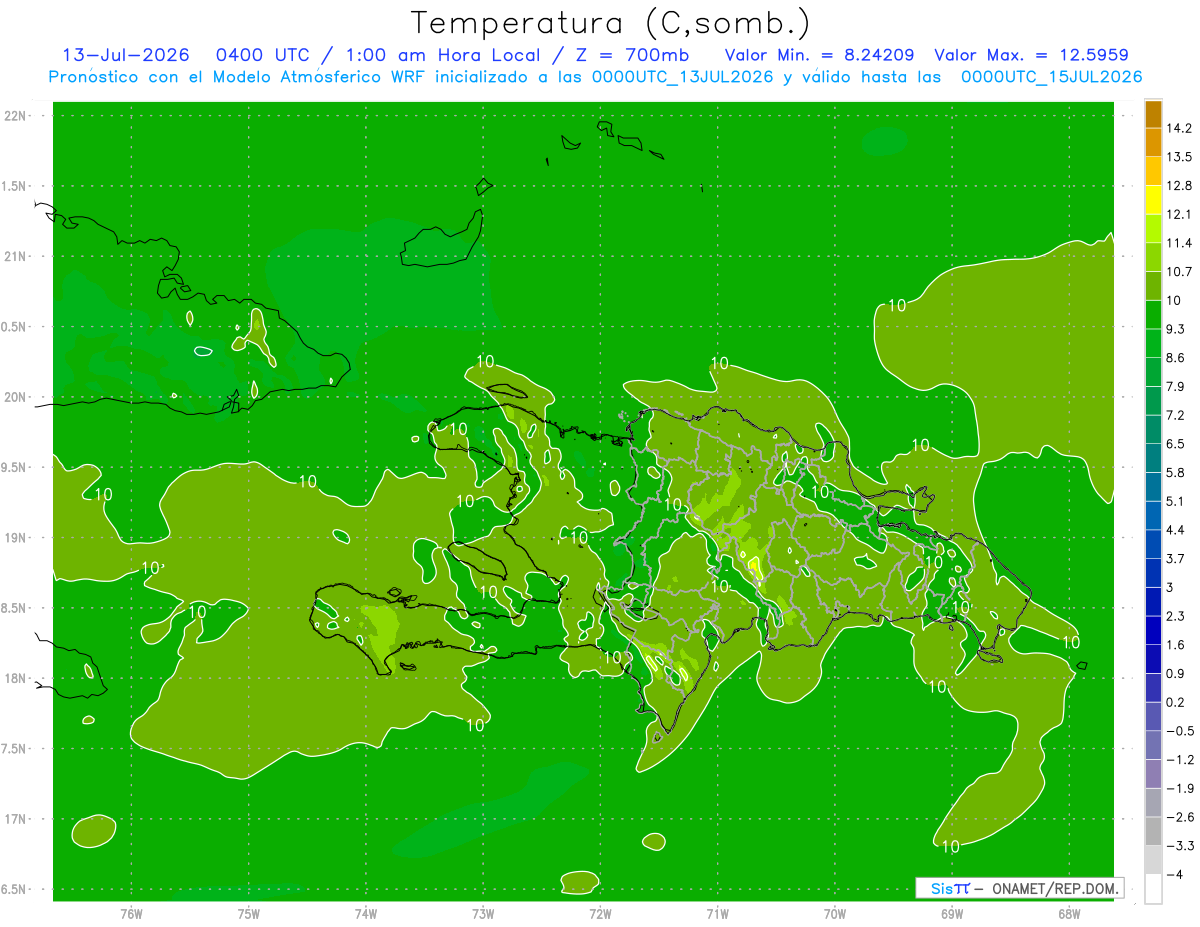Click colorbar value "-4"
This screenshot has height=927, width=1200.
[1176, 874]
